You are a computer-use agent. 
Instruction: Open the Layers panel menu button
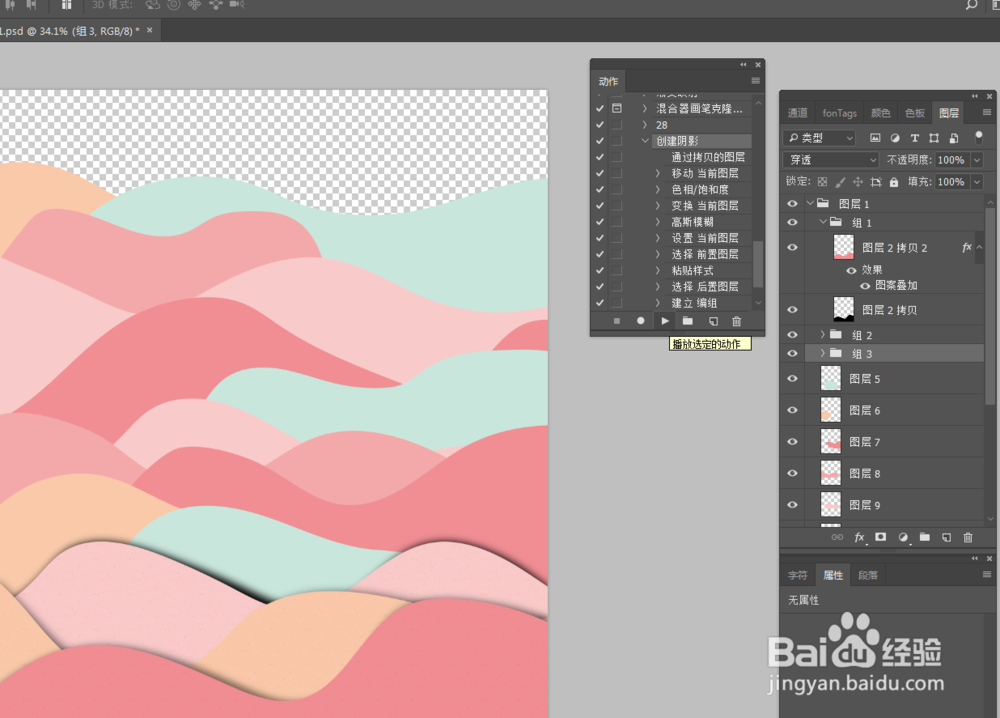click(x=988, y=113)
